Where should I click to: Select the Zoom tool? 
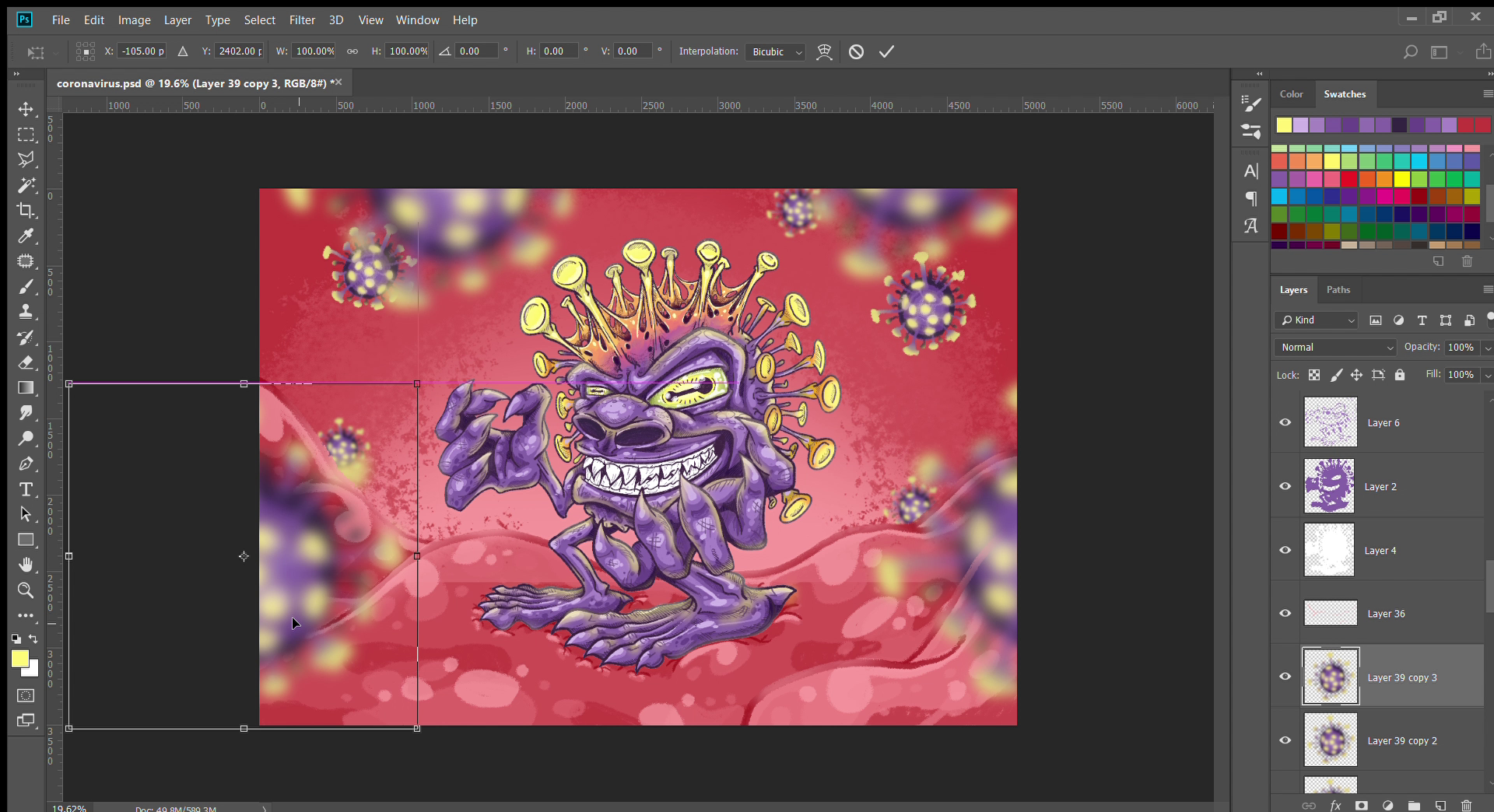coord(26,590)
